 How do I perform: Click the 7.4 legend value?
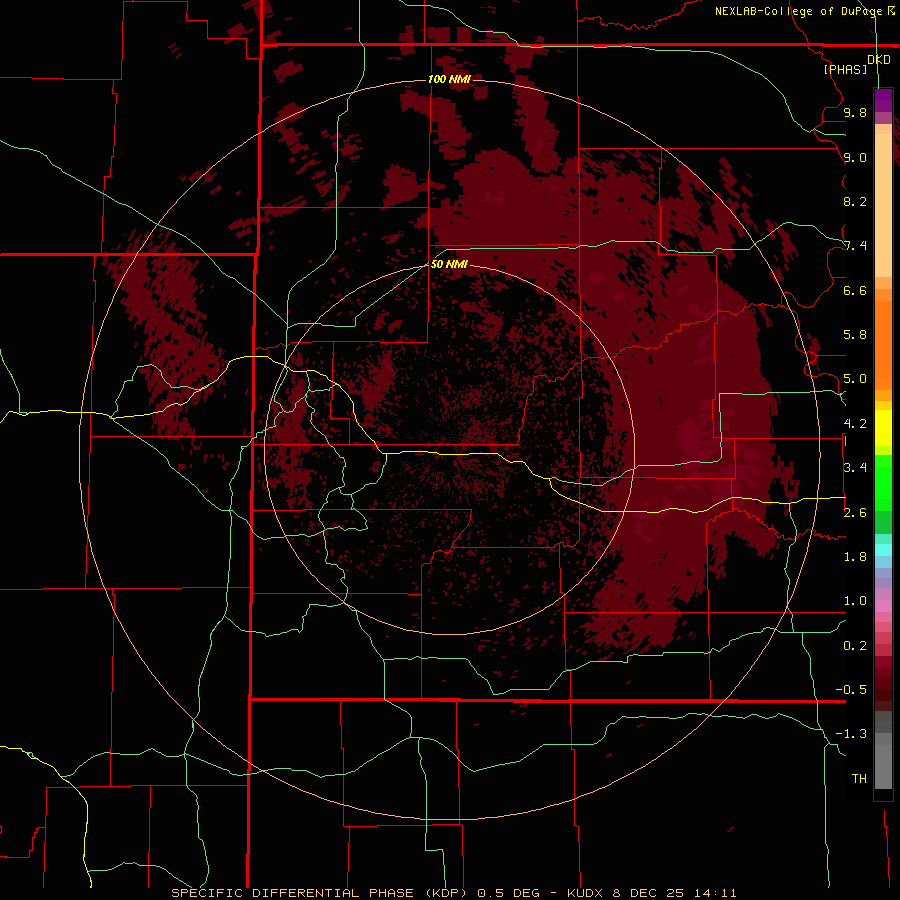[855, 246]
